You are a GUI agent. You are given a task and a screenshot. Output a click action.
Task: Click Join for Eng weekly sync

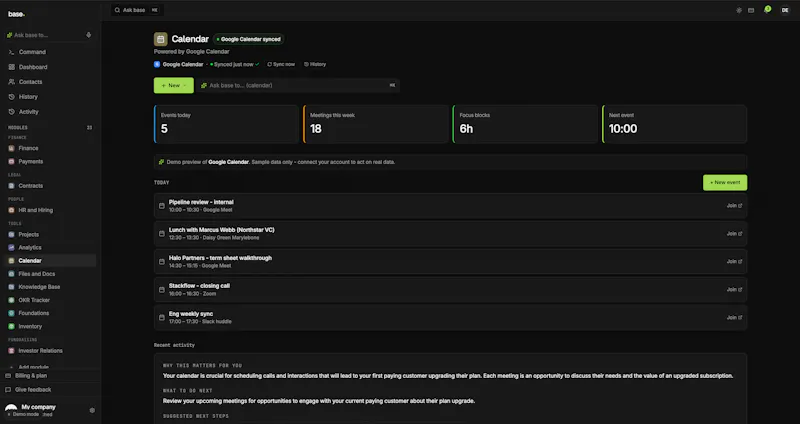(734, 317)
